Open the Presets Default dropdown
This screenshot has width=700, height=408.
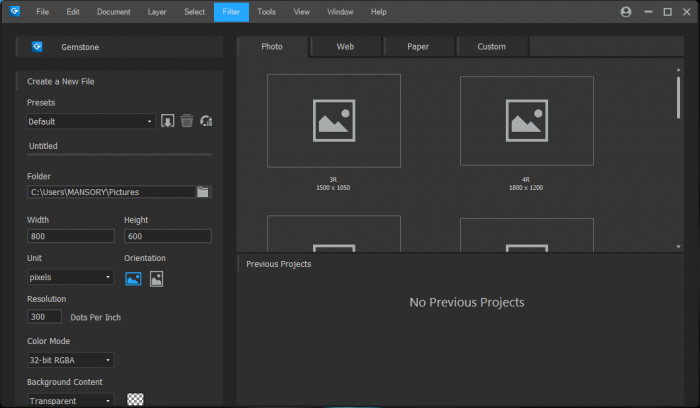click(91, 121)
